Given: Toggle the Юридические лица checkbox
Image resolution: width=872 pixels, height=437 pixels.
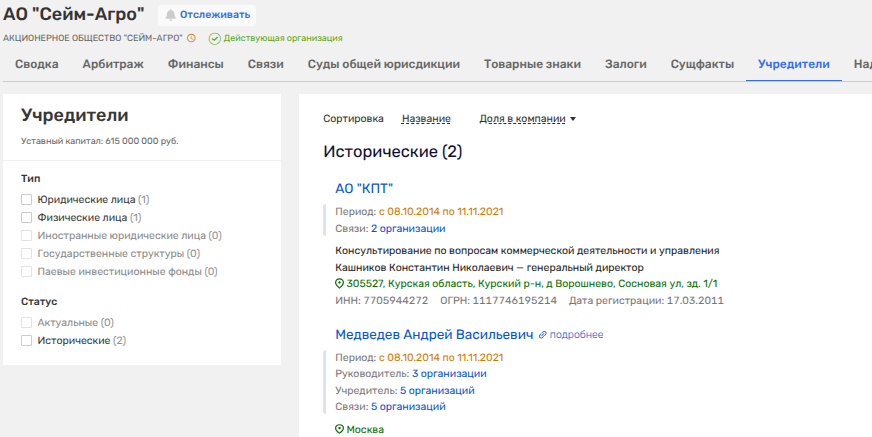Looking at the screenshot, I should tap(27, 200).
